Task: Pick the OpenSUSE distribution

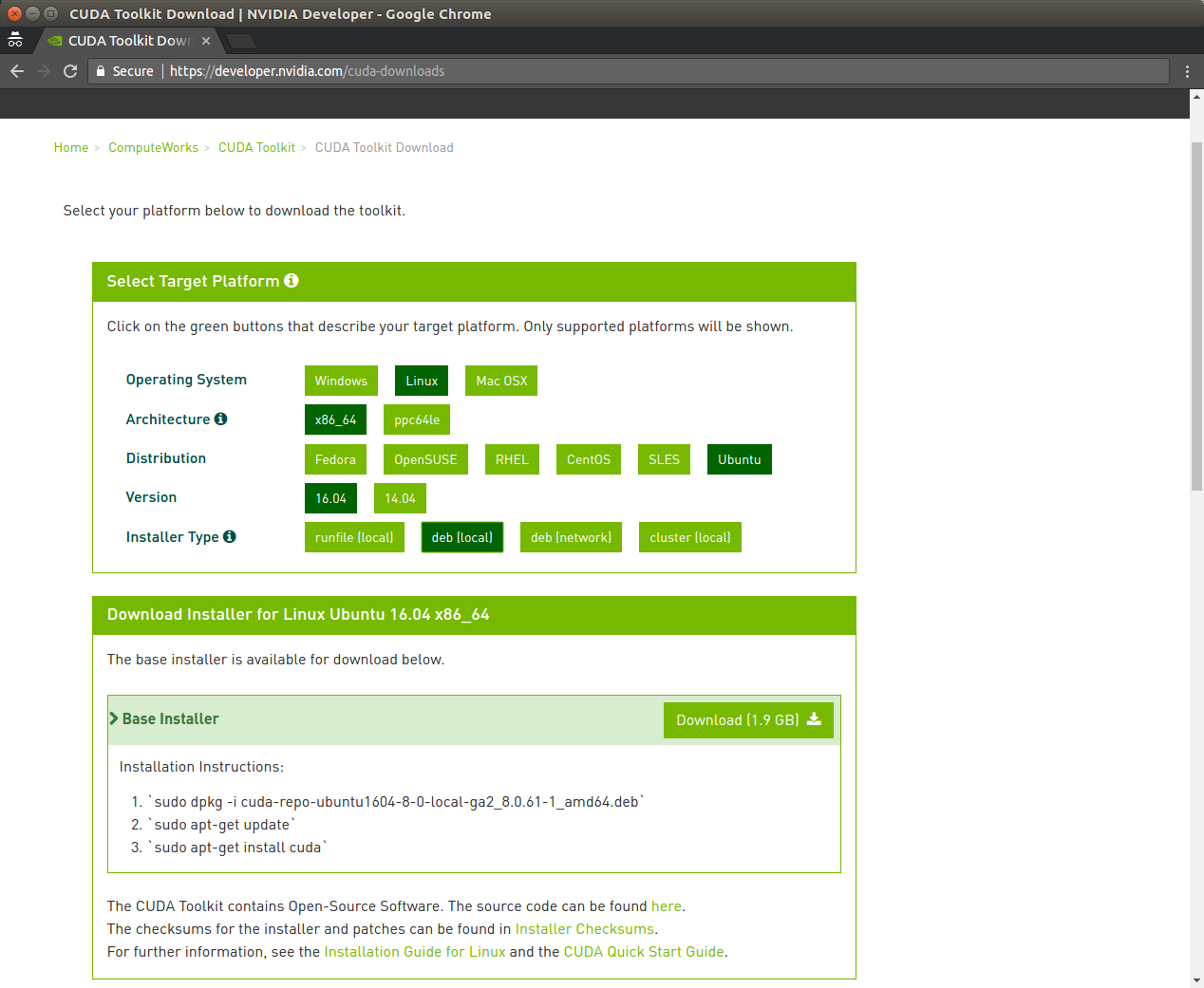Action: (x=425, y=459)
